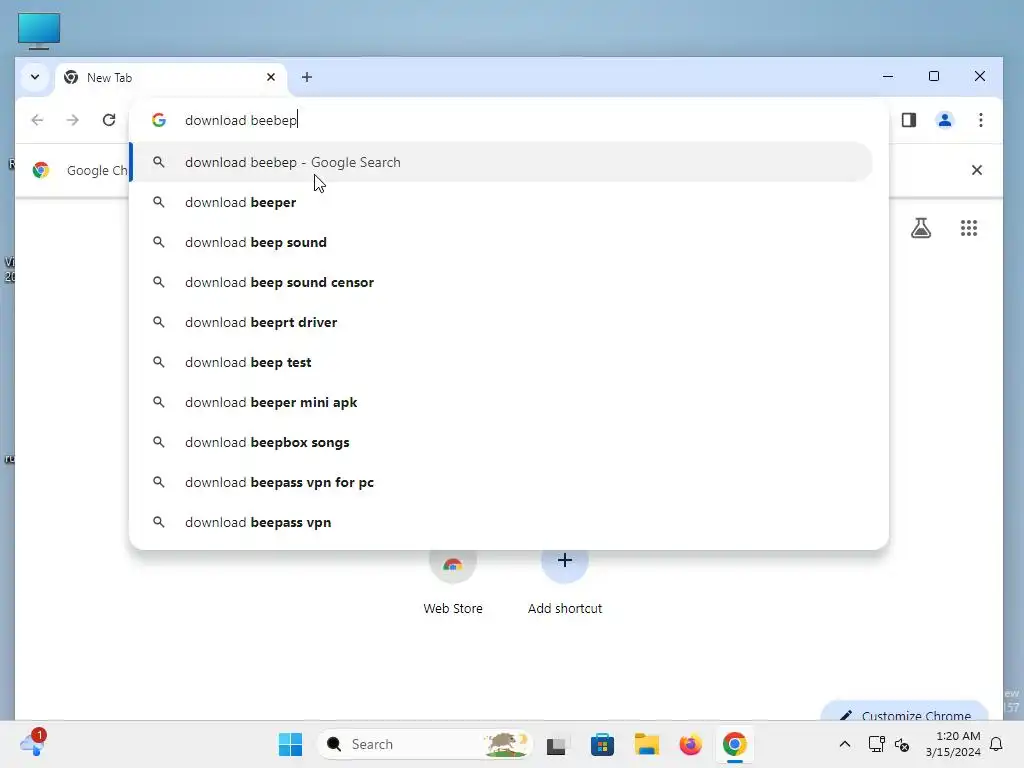
Task: Open the Search Labs flask icon
Action: [921, 228]
